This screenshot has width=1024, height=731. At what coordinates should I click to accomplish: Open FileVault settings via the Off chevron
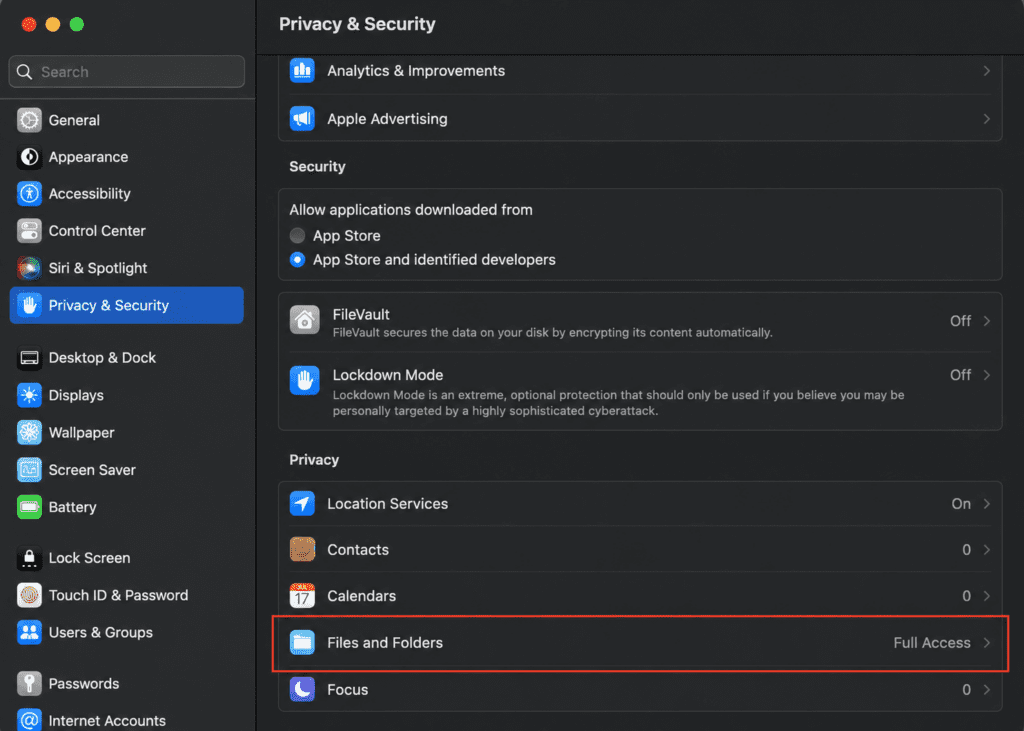(x=986, y=321)
